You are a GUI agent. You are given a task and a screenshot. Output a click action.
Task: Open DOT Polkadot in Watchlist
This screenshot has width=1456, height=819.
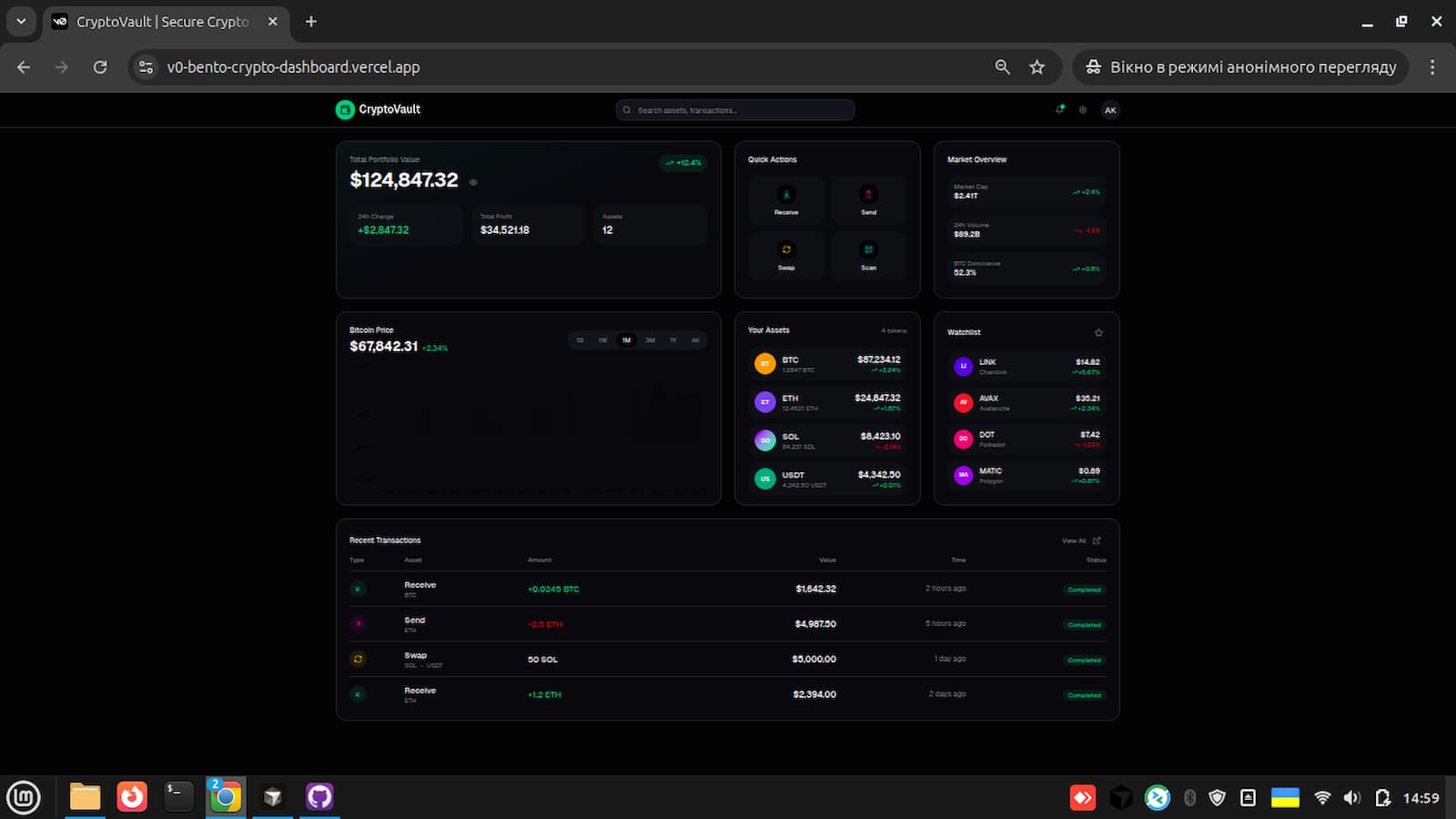tap(1026, 439)
